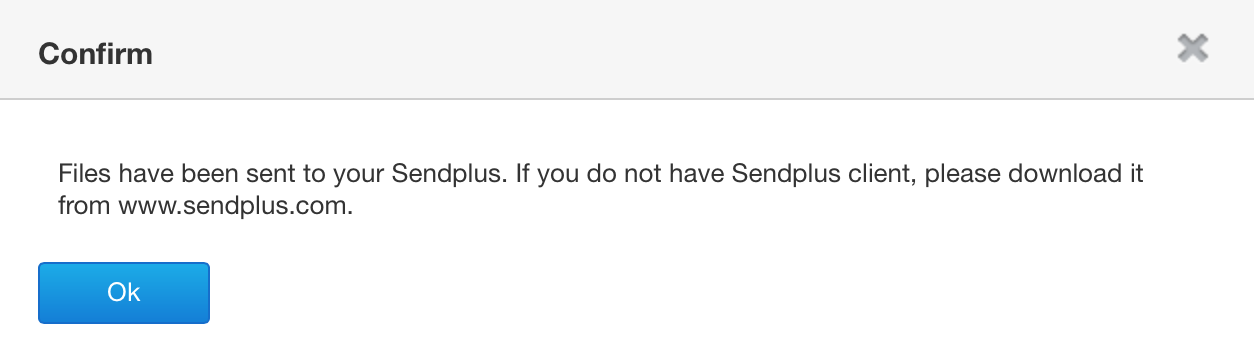This screenshot has width=1254, height=360.
Task: Click the gray dialog header bar
Action: (627, 49)
